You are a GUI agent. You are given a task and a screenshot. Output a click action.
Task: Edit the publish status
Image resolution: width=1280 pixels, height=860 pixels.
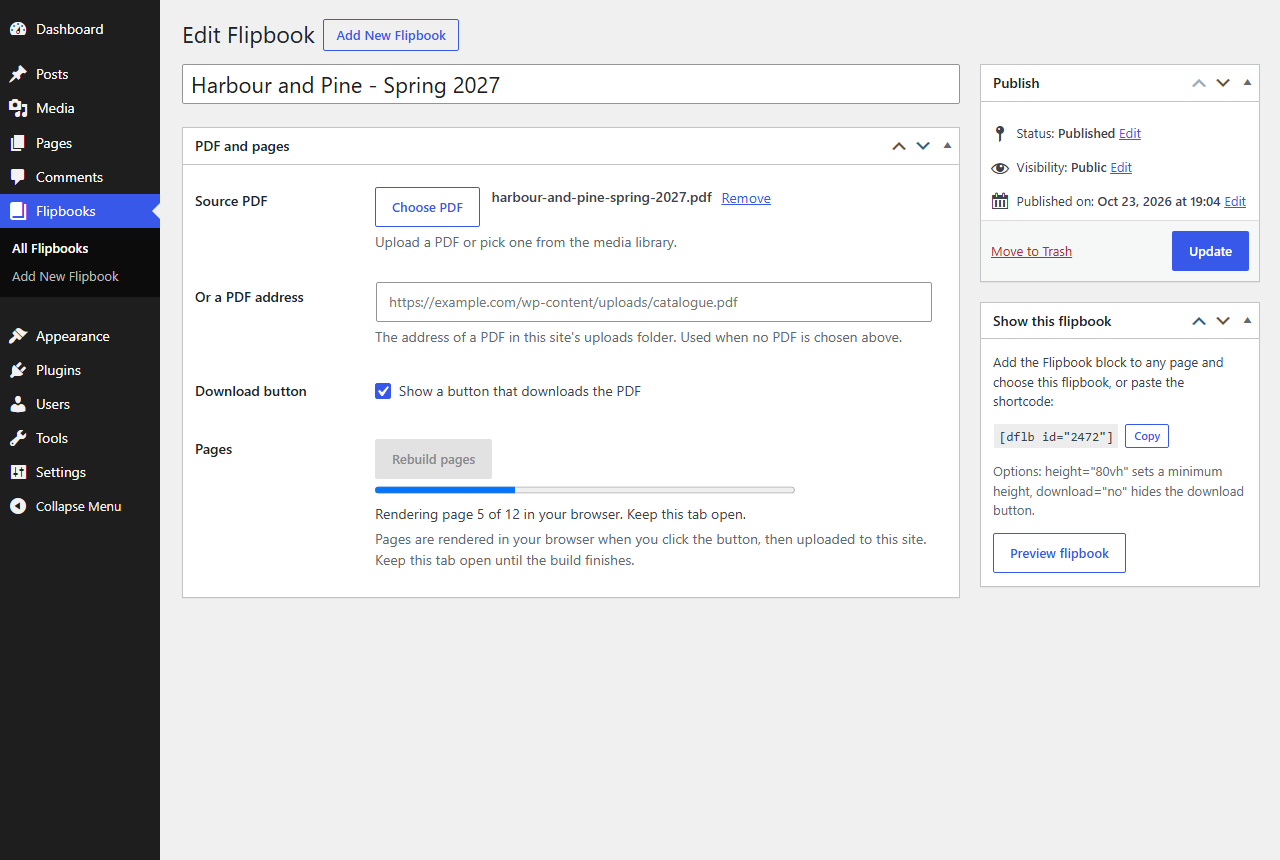[x=1130, y=133]
